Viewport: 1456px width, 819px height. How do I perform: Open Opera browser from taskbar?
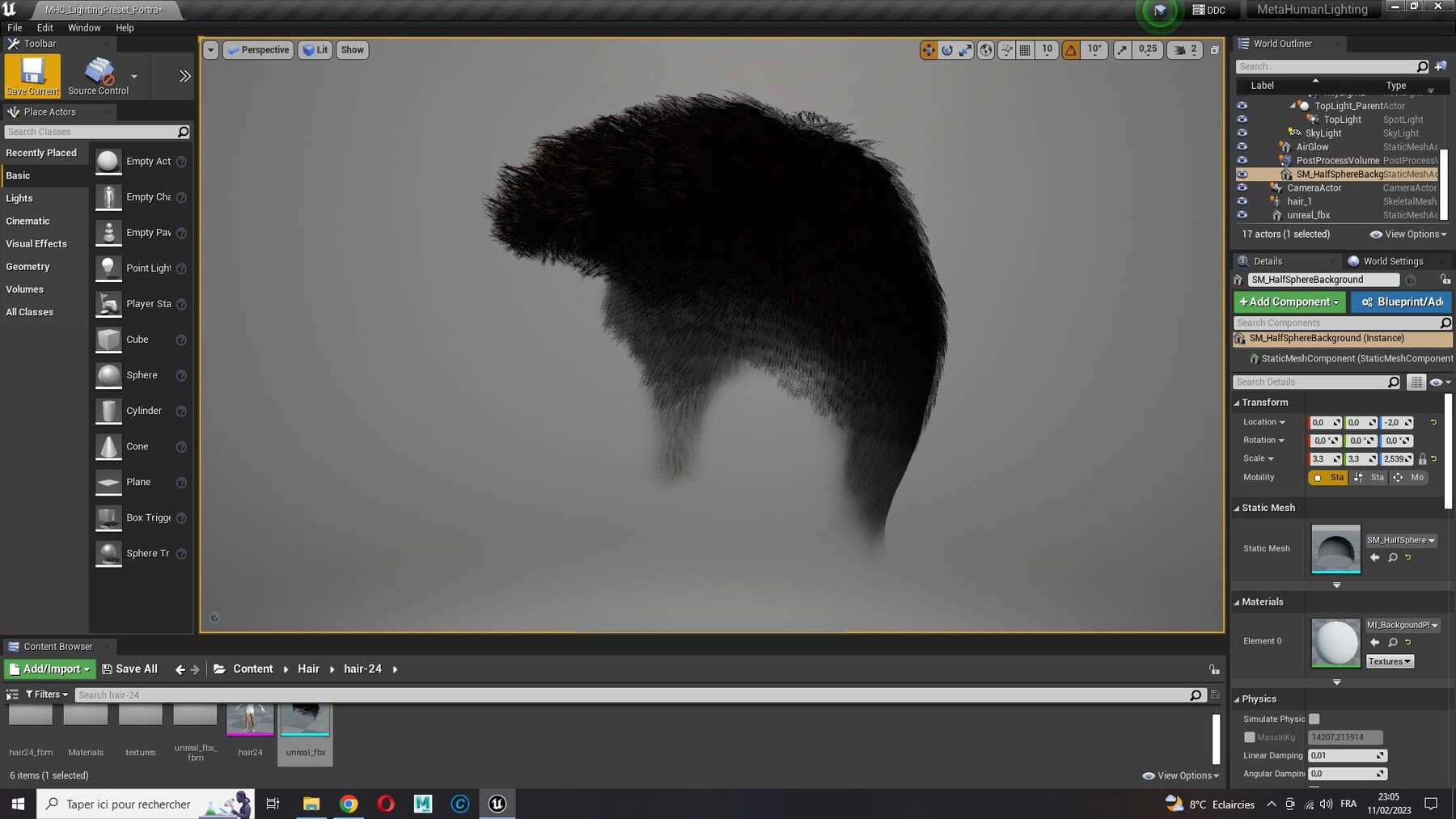tap(386, 804)
